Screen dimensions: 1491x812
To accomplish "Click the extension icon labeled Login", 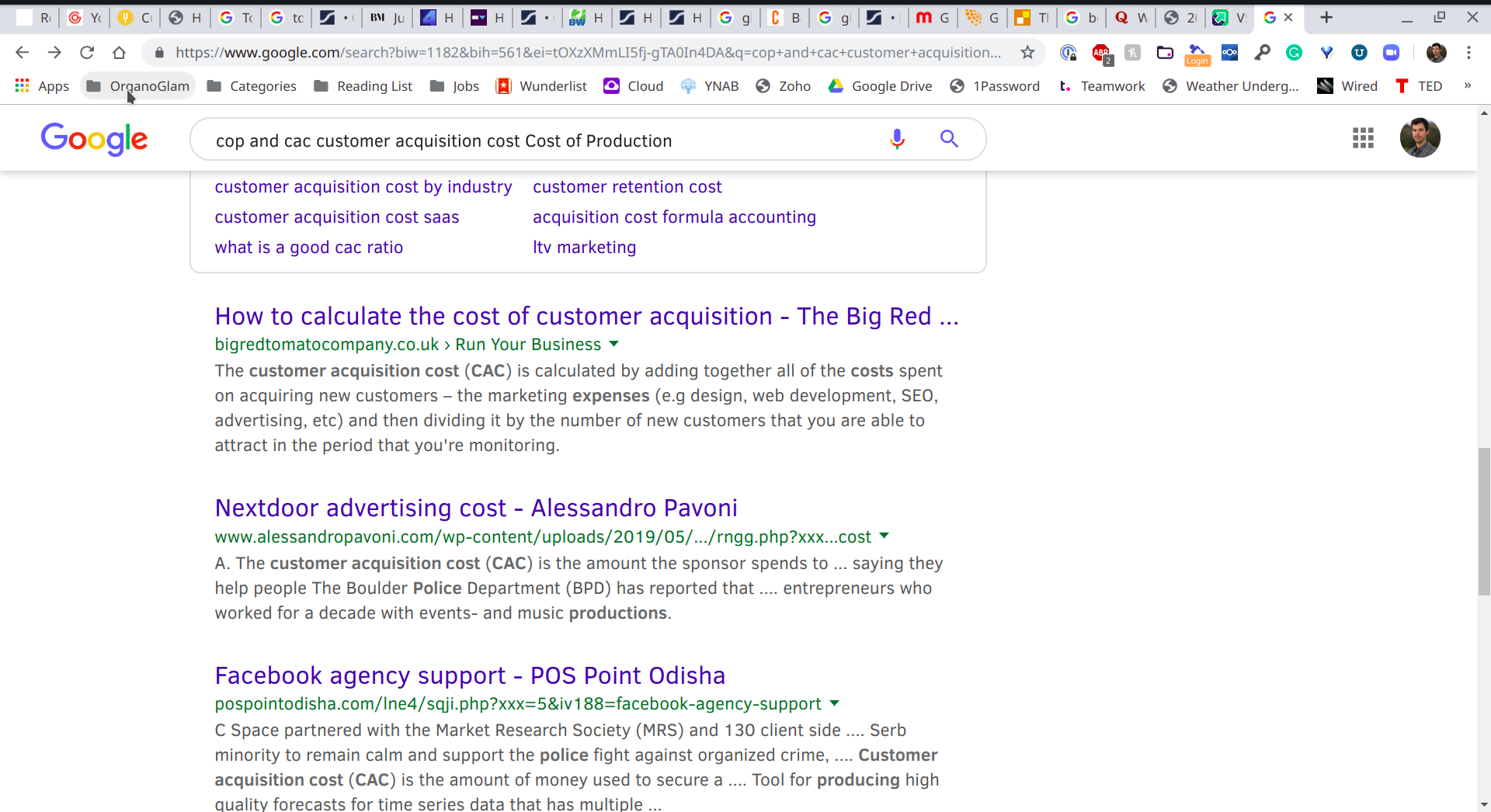I will click(1197, 54).
